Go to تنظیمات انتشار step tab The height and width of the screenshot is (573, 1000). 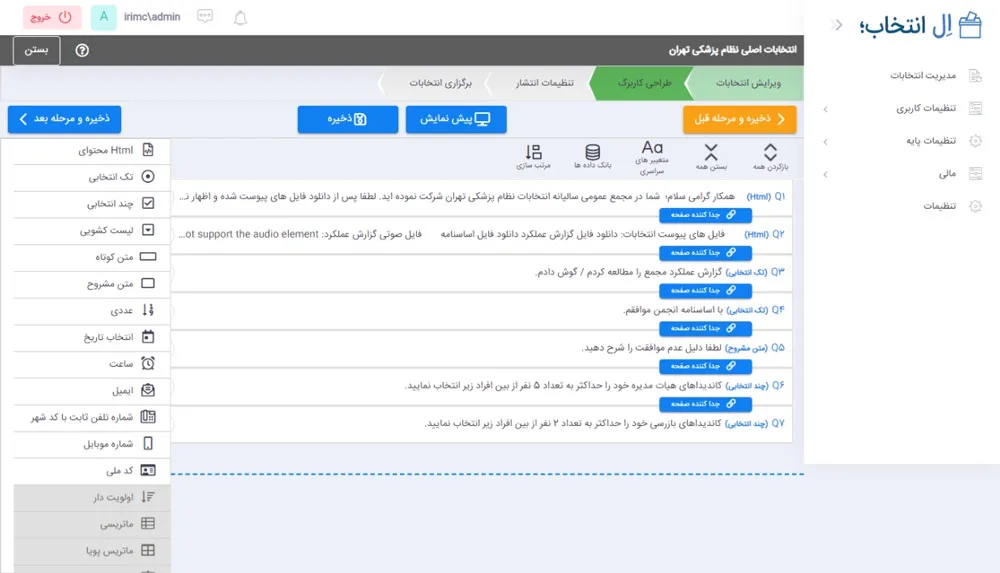[543, 83]
